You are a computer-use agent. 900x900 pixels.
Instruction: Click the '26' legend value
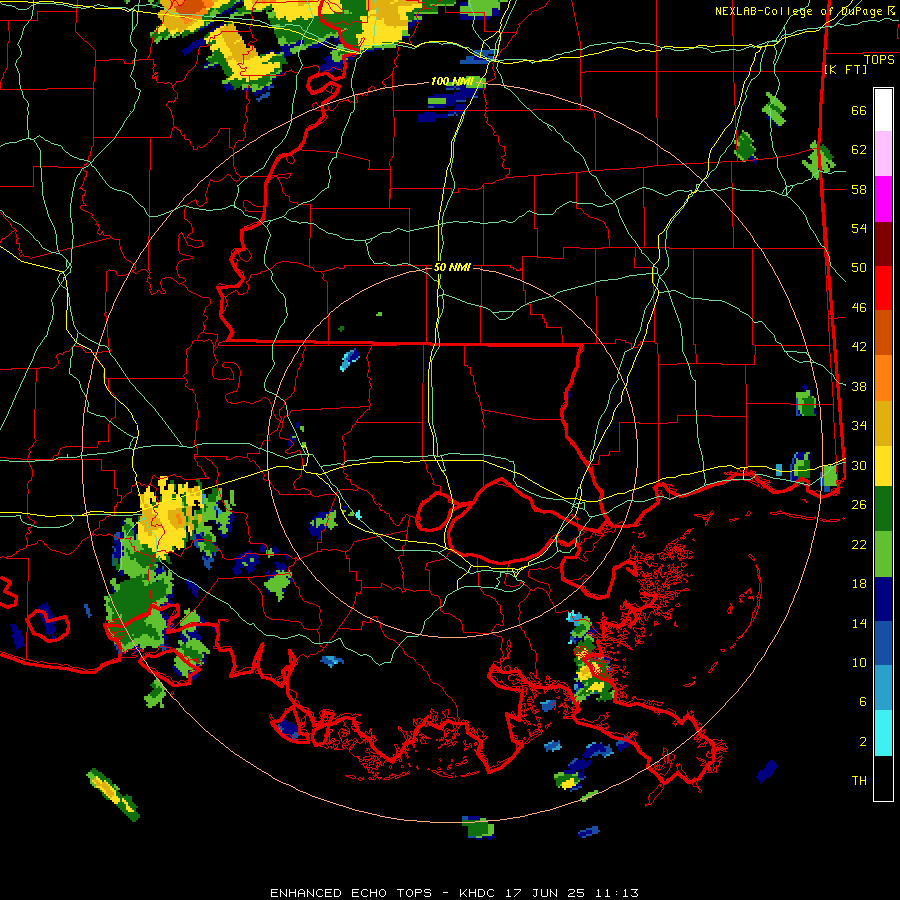click(859, 505)
